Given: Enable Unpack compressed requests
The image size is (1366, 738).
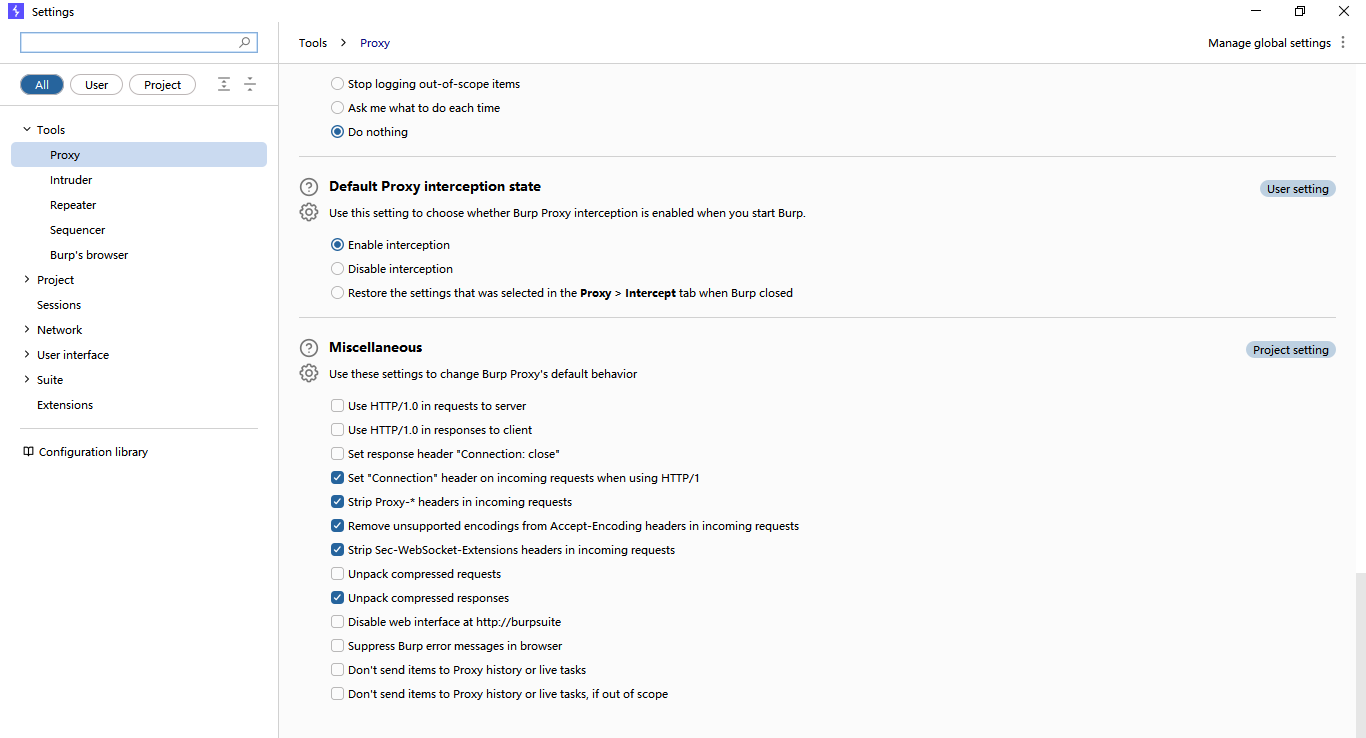Looking at the screenshot, I should point(337,574).
